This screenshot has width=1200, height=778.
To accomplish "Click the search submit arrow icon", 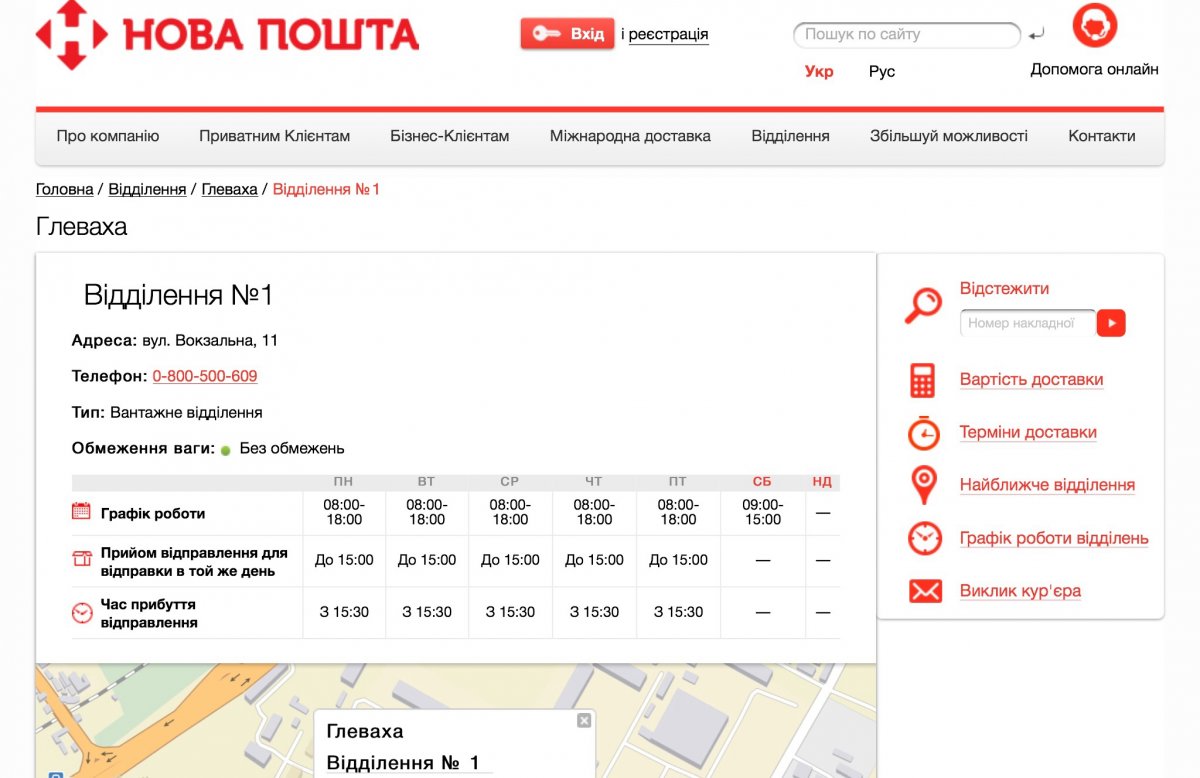I will (1036, 35).
